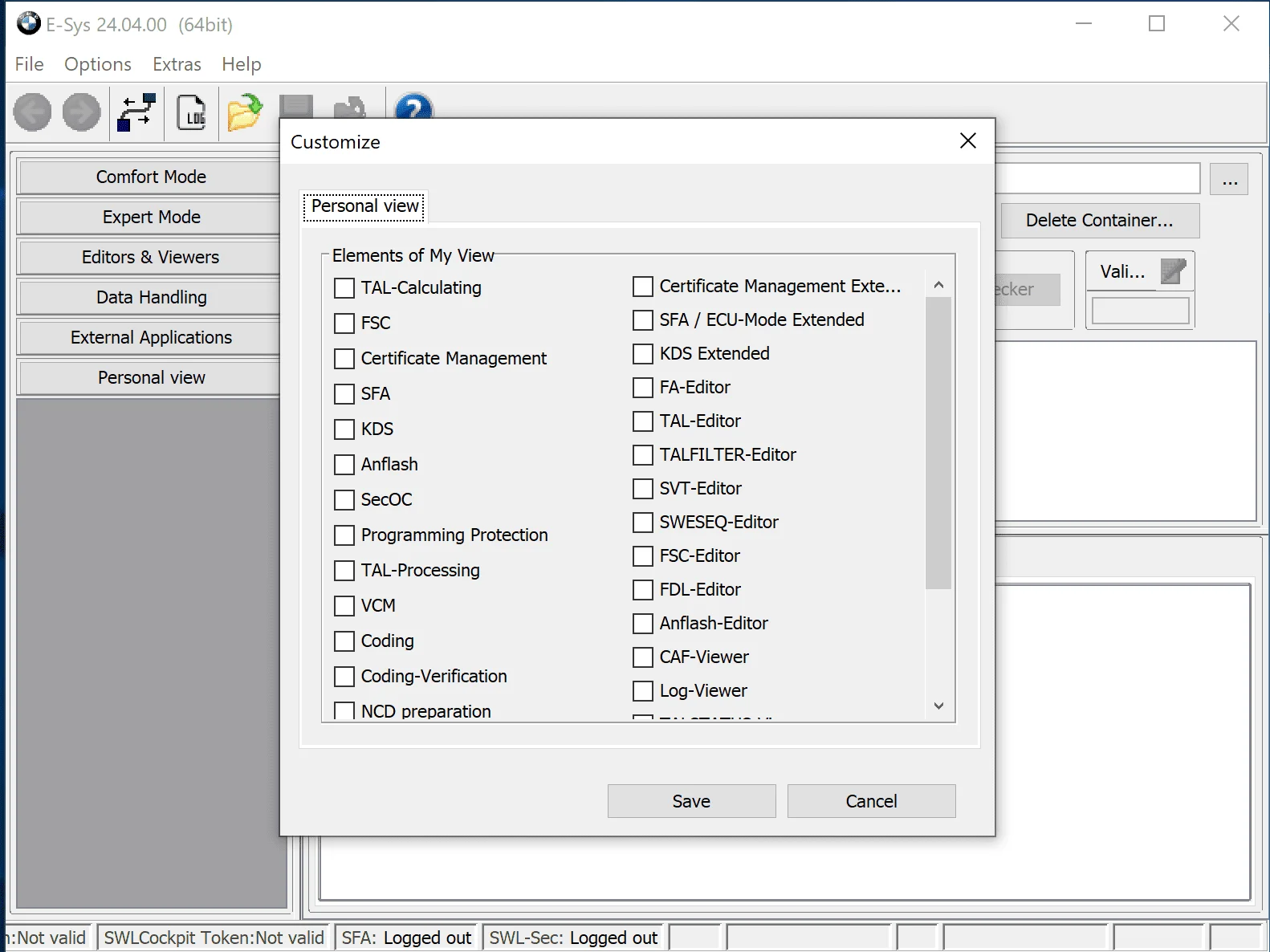1270x952 pixels.
Task: Tick the Anflash-Editor checkbox
Action: (x=643, y=624)
